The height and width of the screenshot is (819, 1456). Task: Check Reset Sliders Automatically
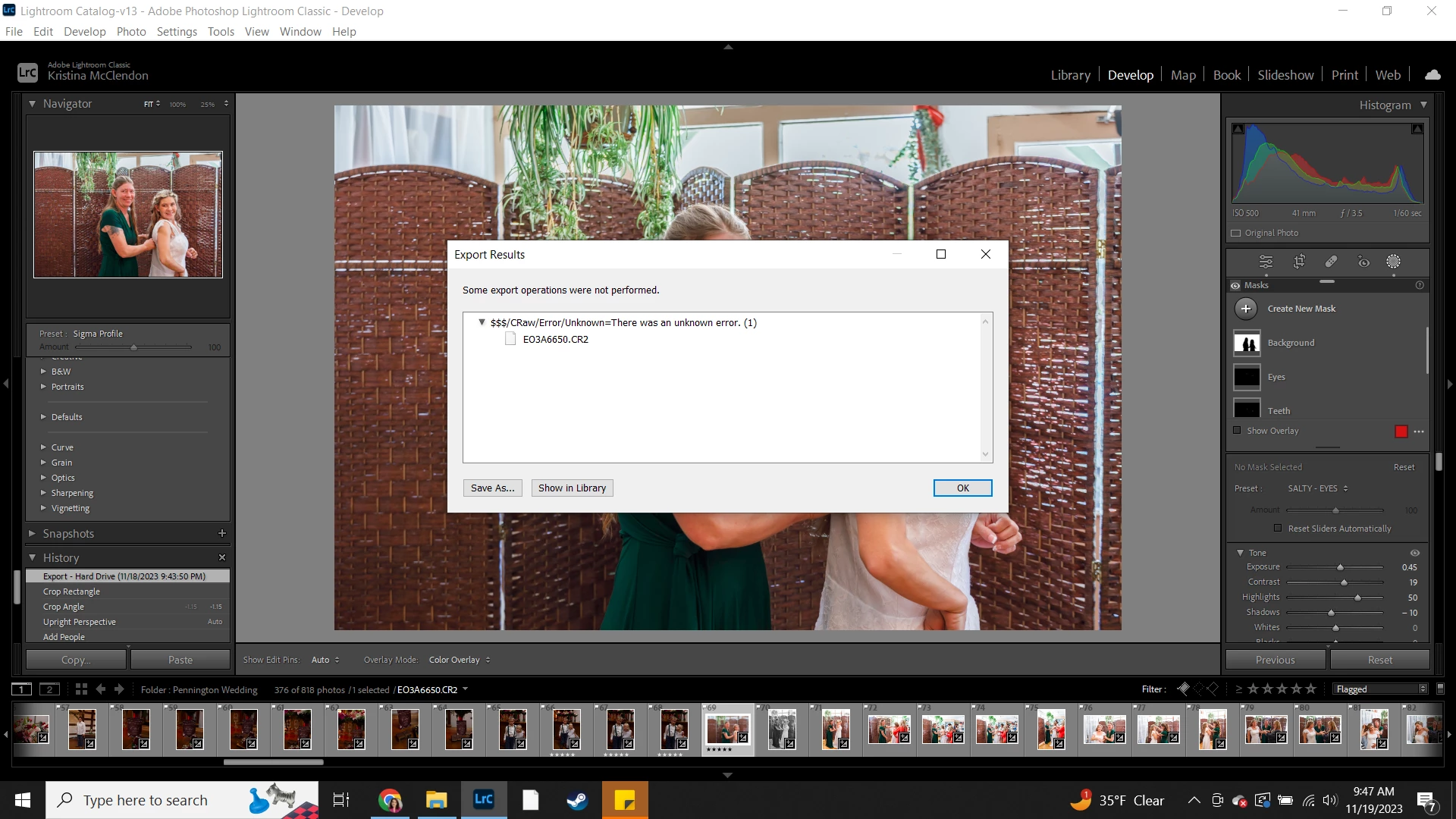[1278, 528]
